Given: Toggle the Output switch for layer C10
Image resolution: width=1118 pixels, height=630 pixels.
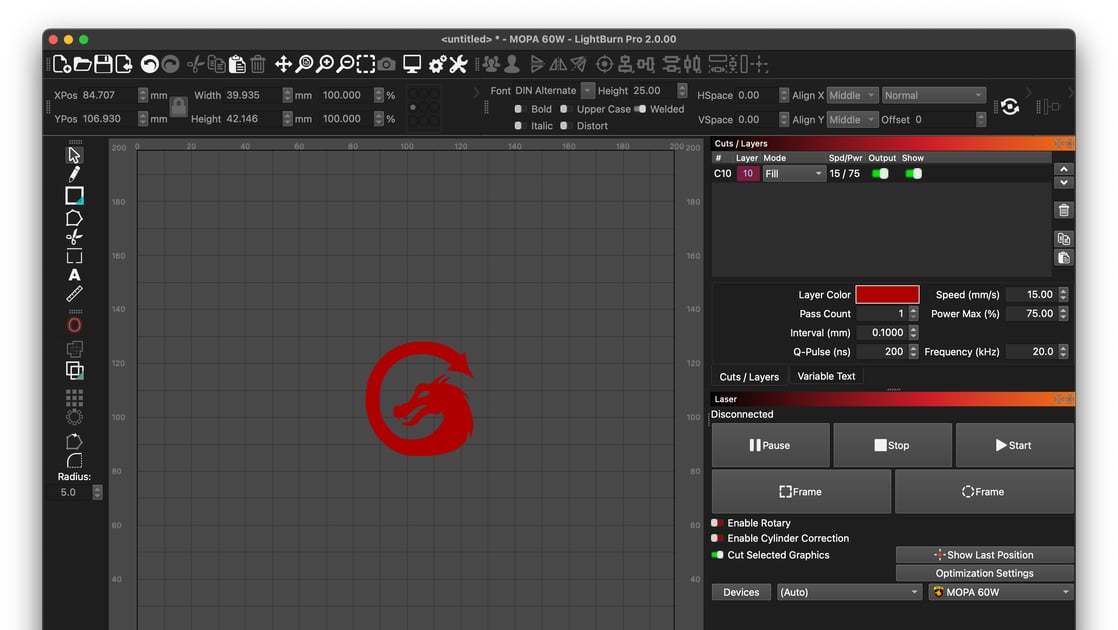Looking at the screenshot, I should [880, 172].
